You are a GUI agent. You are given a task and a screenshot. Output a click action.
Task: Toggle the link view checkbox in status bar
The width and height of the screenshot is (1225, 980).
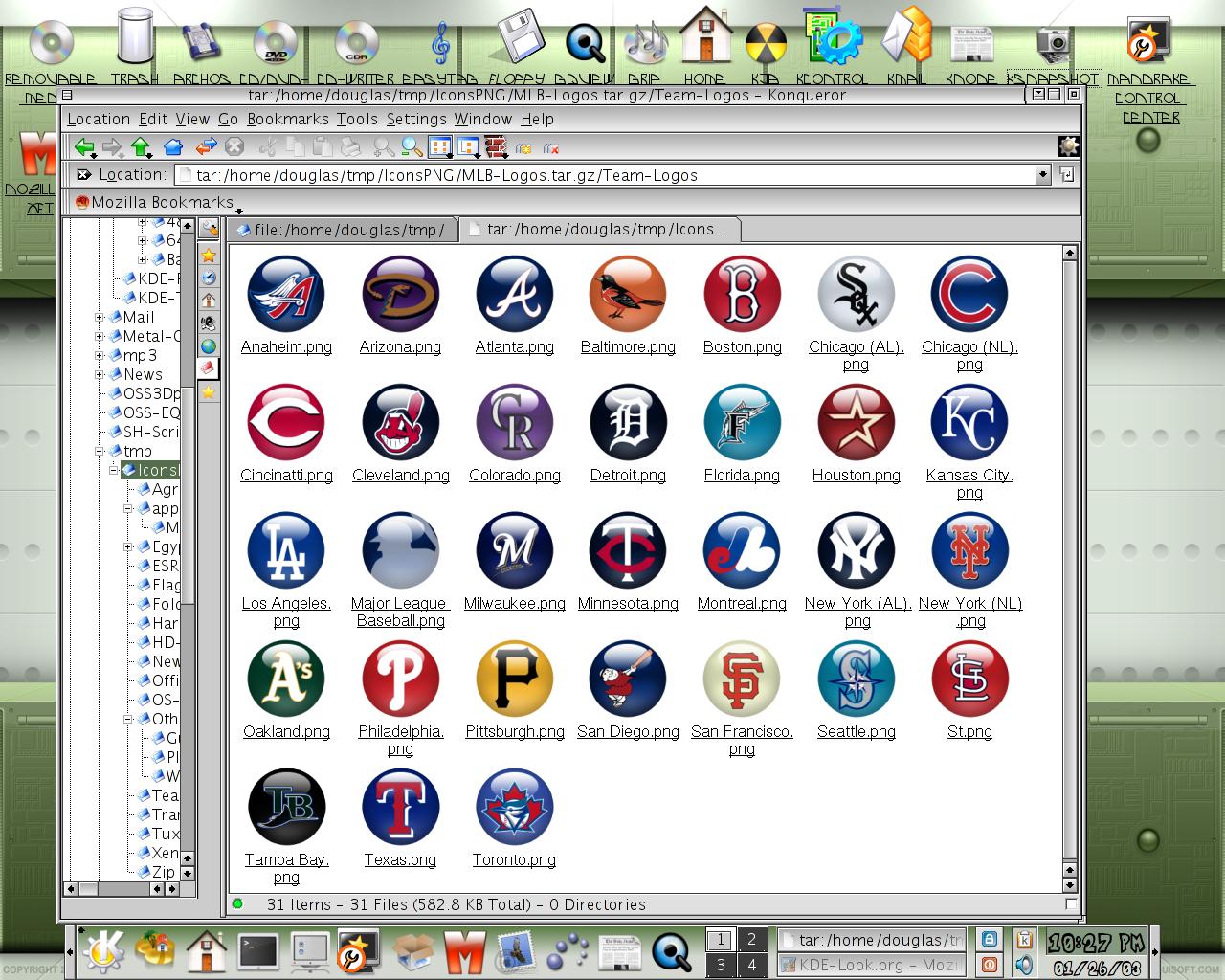point(1071,904)
